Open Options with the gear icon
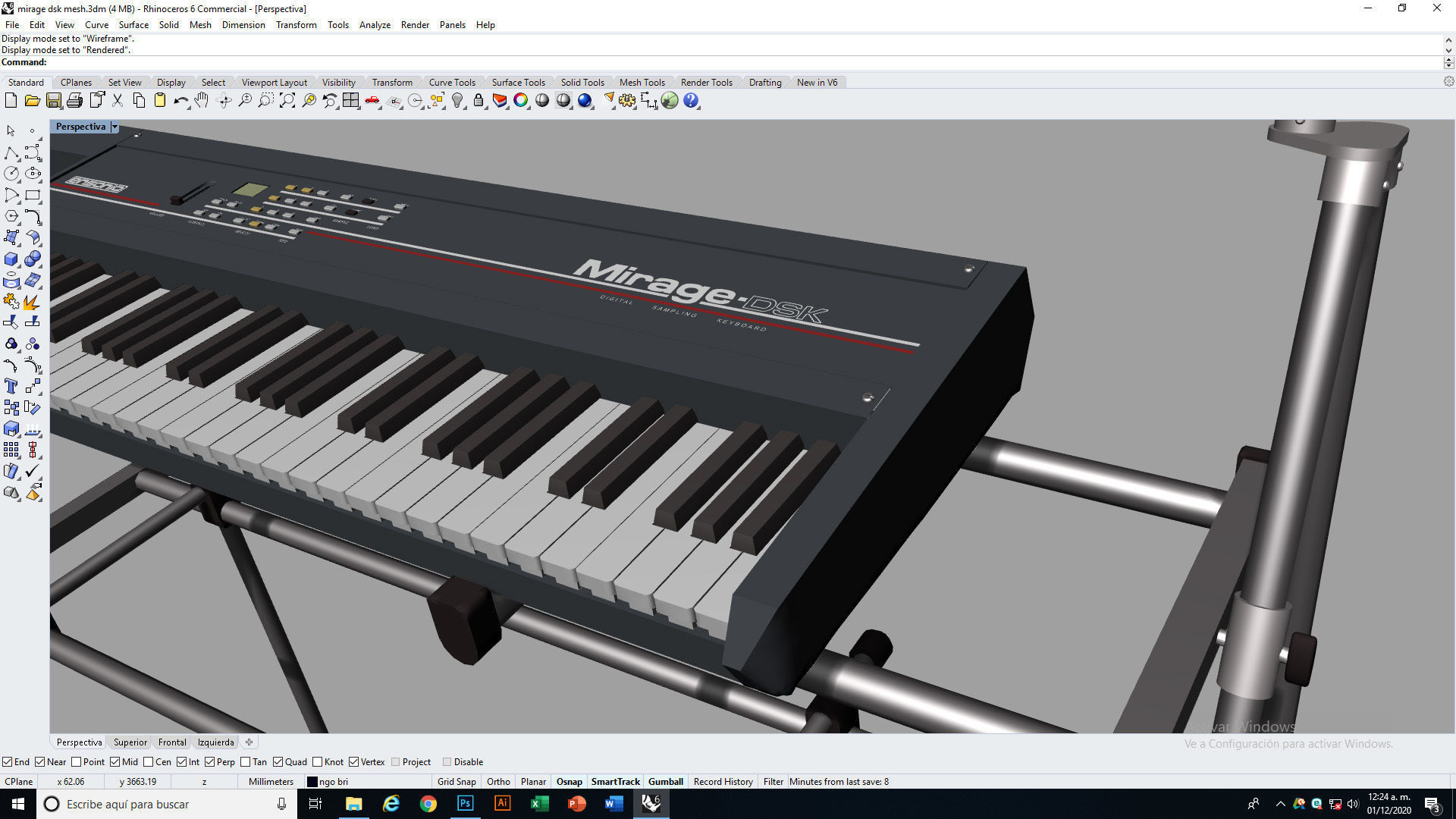Image resolution: width=1456 pixels, height=819 pixels. pyautogui.click(x=627, y=101)
